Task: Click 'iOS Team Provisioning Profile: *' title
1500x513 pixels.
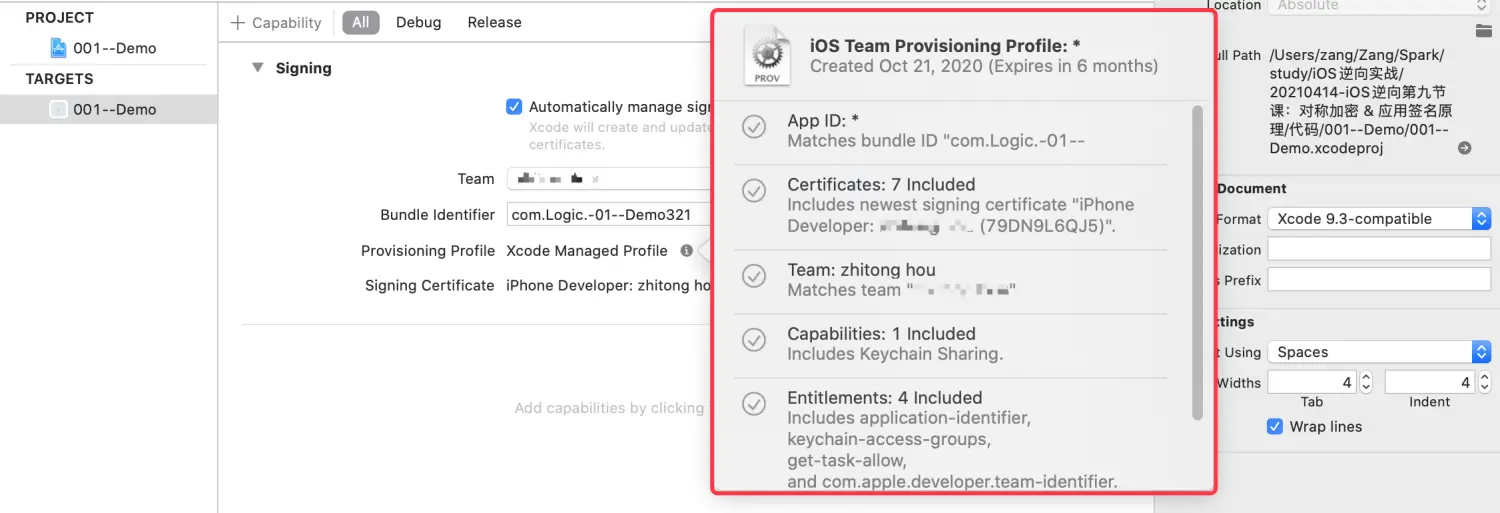Action: tap(945, 45)
